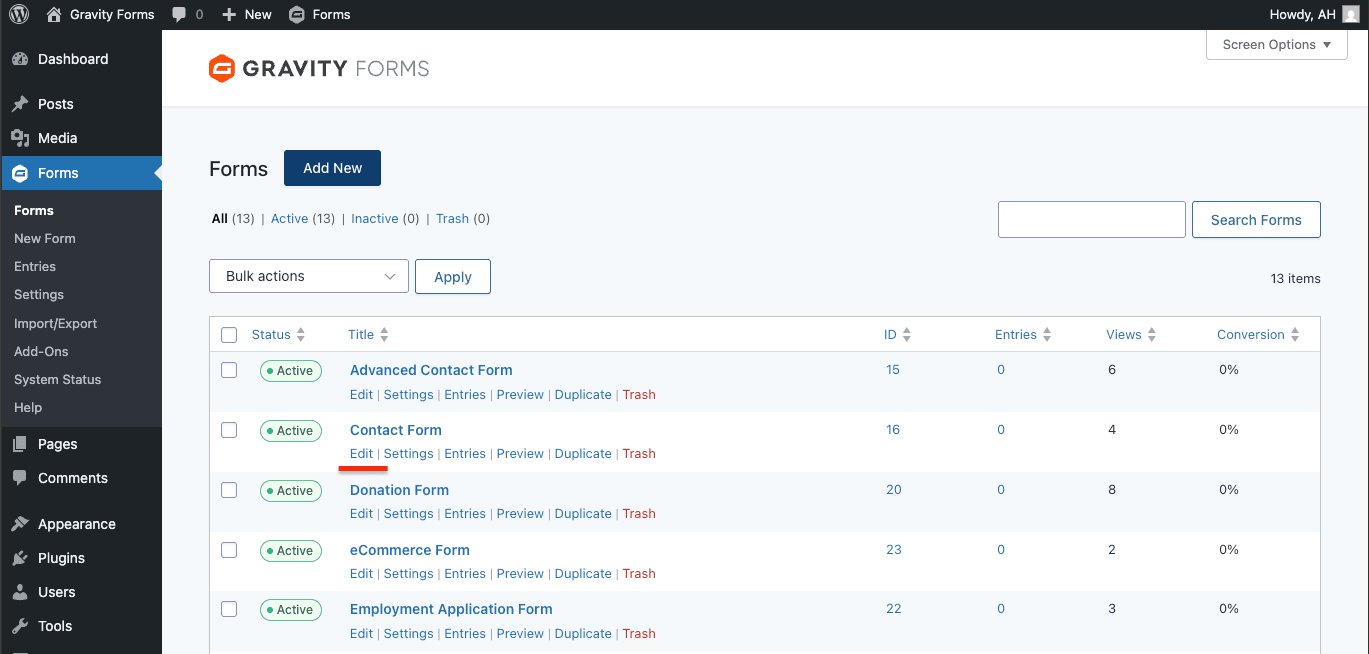Click inside the search forms input field

point(1091,219)
